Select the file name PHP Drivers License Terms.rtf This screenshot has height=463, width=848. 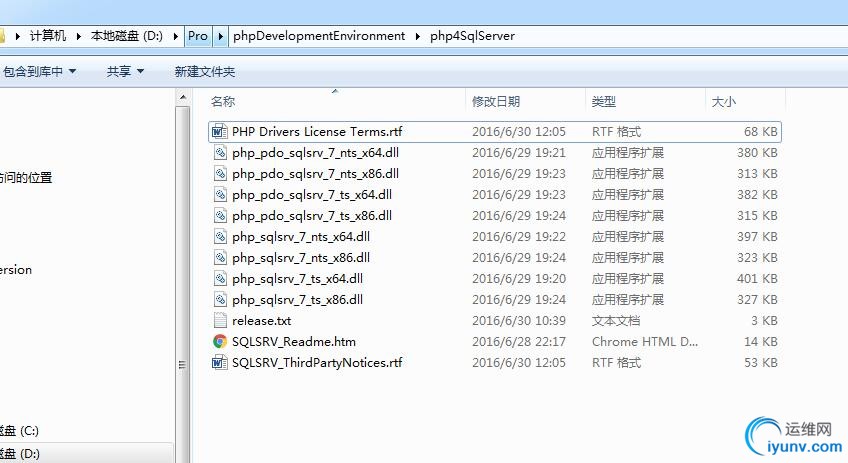(x=317, y=131)
